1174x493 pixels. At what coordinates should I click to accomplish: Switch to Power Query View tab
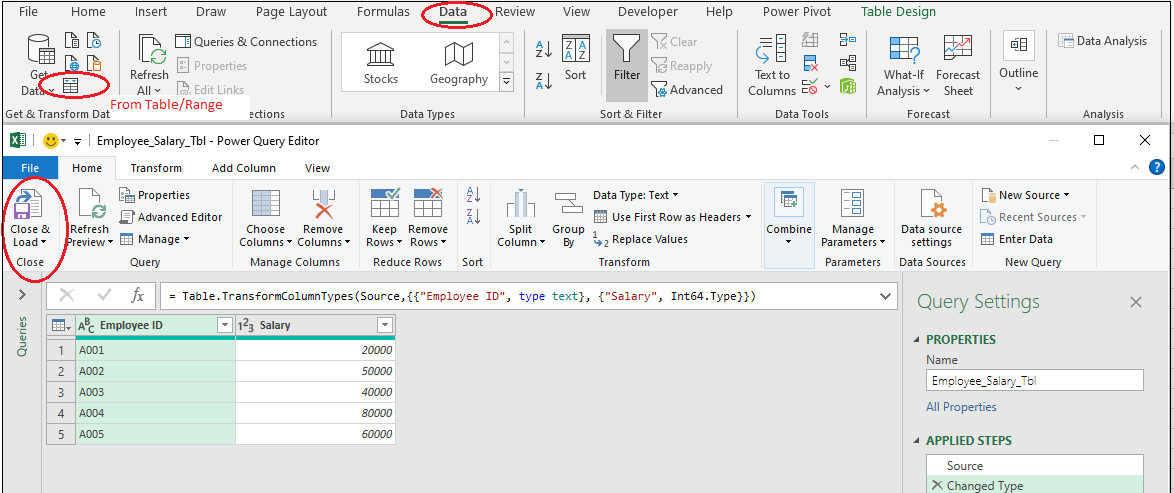pos(317,168)
